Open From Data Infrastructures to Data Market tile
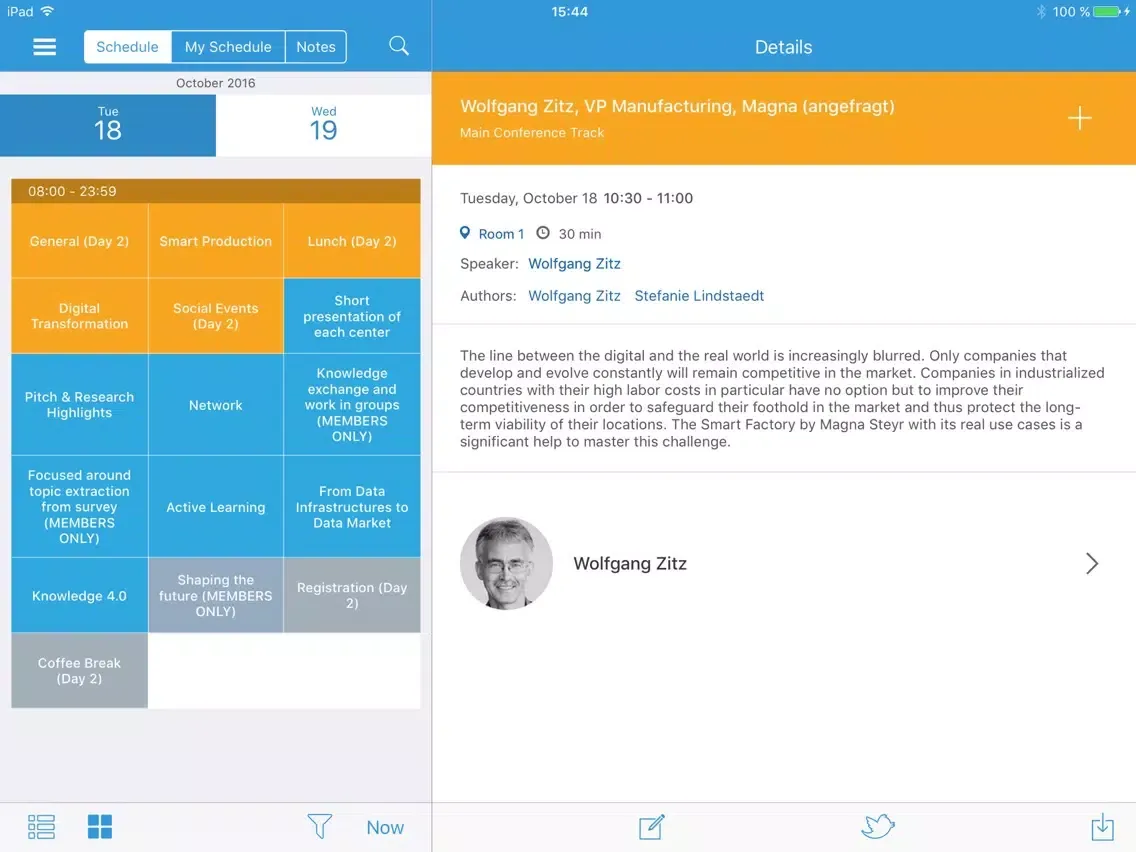1136x852 pixels. click(x=352, y=506)
